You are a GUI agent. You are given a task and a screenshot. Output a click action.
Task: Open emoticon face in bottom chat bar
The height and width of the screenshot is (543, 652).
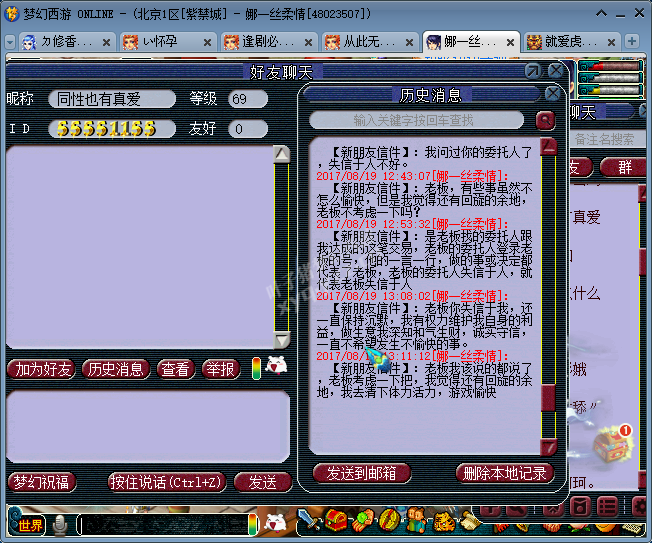click(275, 523)
